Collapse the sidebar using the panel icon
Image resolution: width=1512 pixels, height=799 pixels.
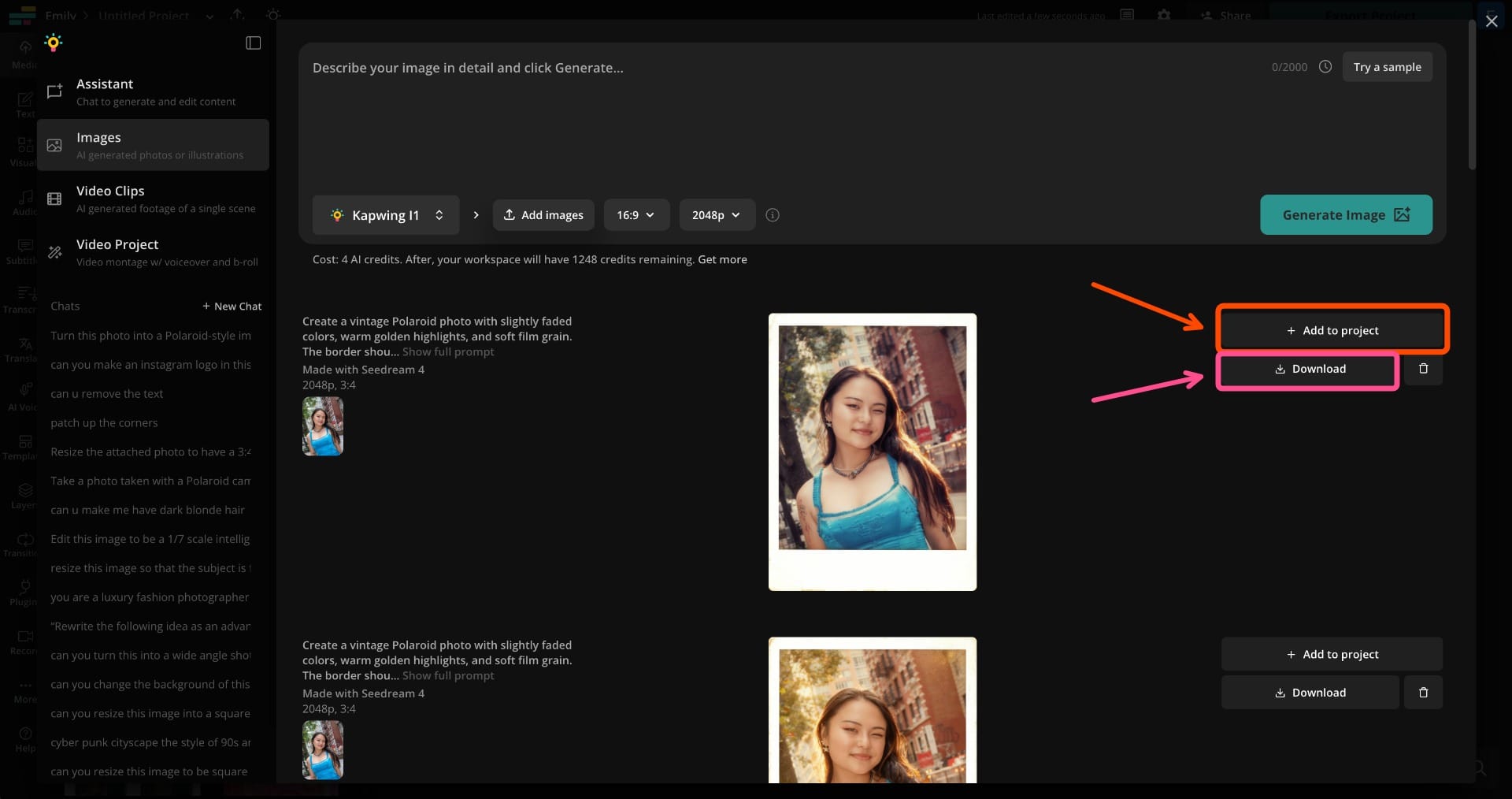[254, 43]
